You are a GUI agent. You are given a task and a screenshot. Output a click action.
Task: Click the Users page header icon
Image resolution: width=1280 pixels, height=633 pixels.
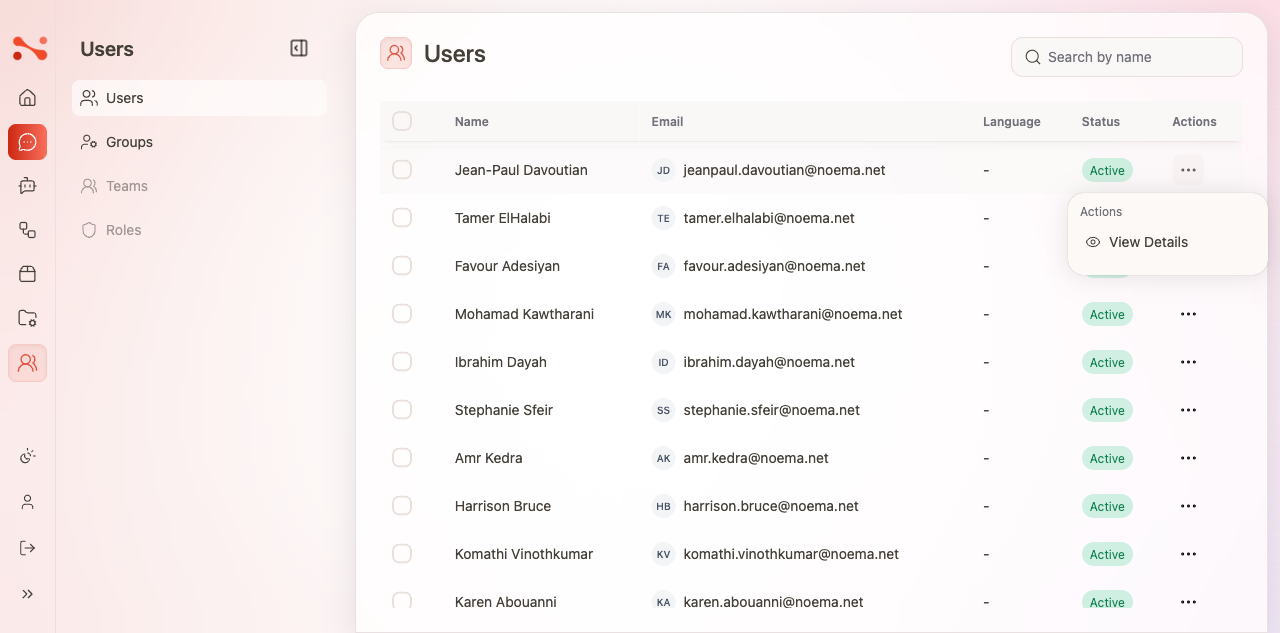[x=396, y=53]
